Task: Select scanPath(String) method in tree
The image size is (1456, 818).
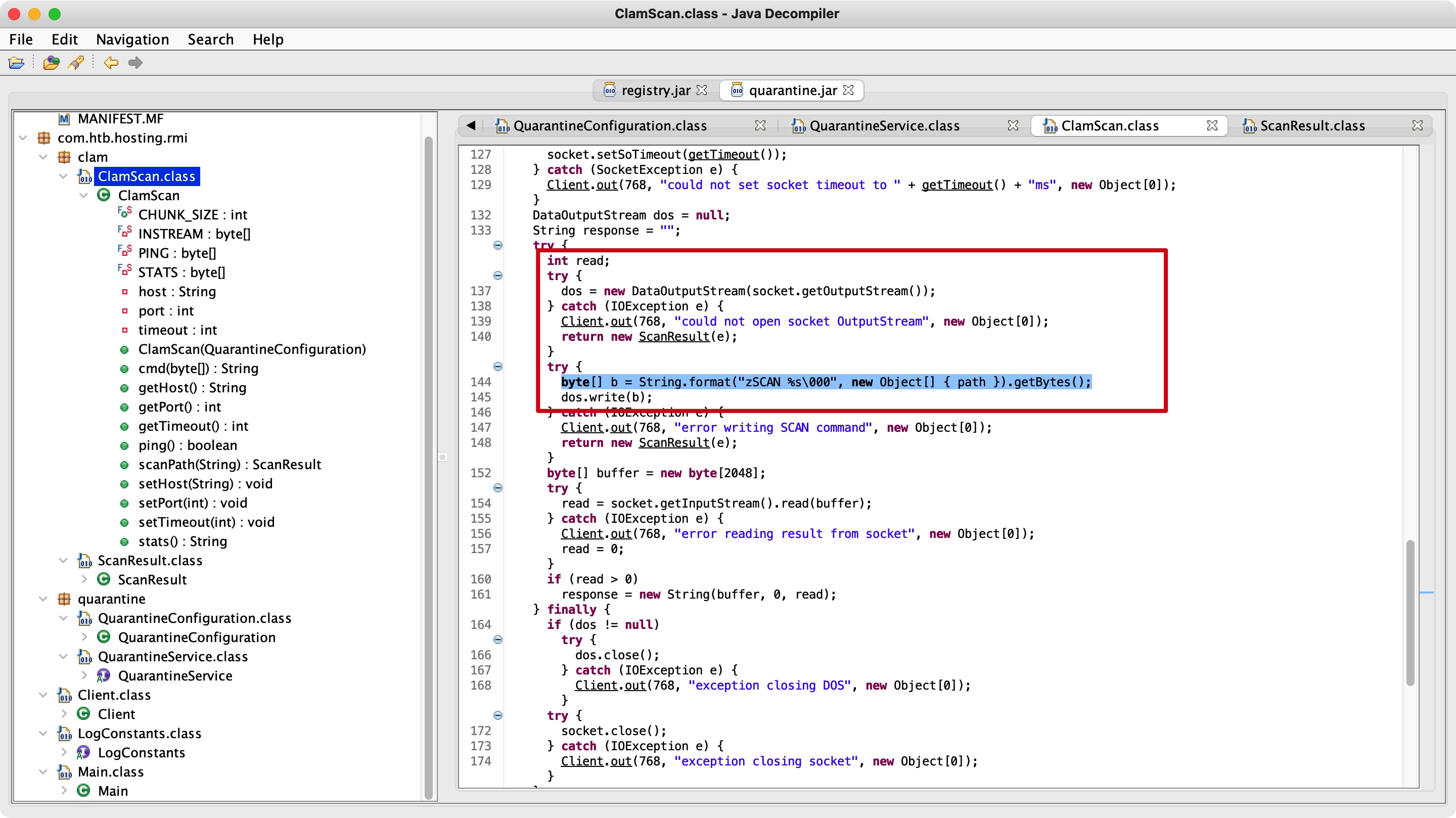Action: (x=229, y=465)
